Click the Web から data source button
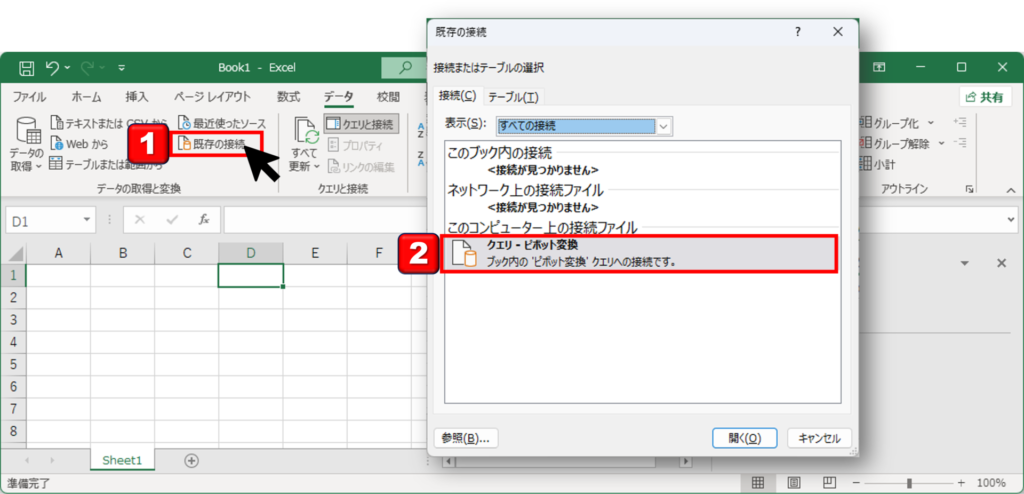Viewport: 1024px width, 494px height. click(x=79, y=144)
